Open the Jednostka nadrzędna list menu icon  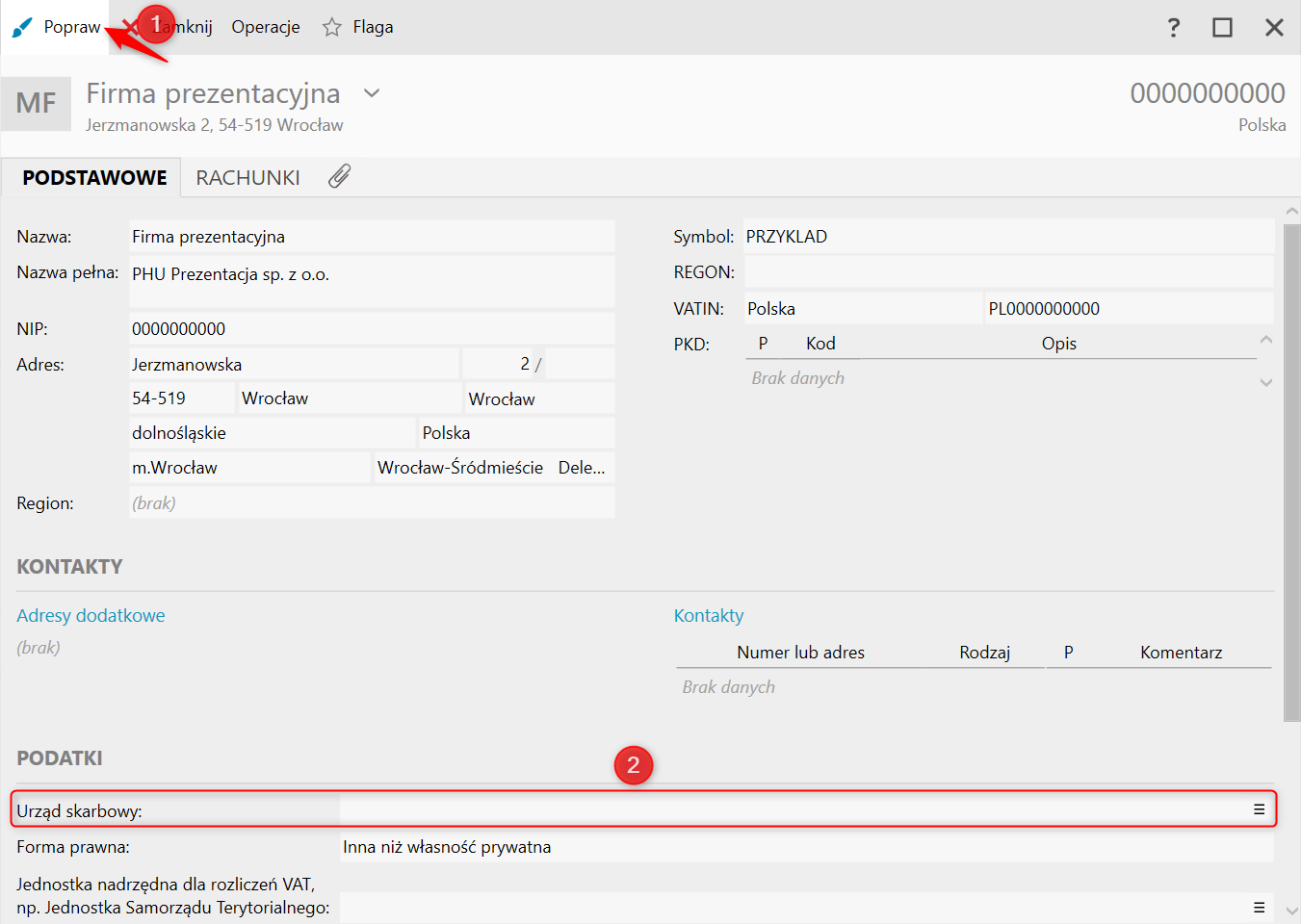[1259, 907]
